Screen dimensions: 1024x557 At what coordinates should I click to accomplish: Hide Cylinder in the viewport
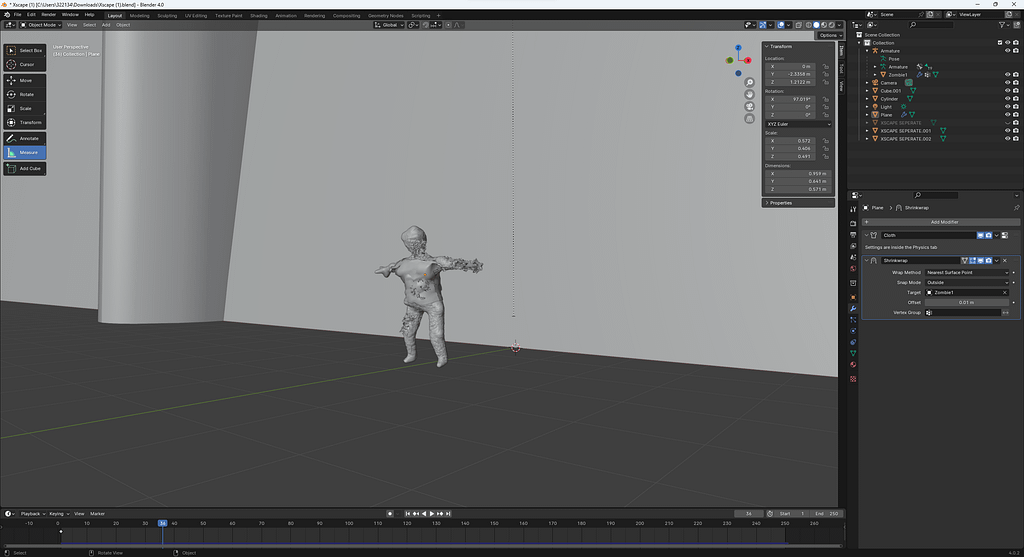(x=1007, y=99)
